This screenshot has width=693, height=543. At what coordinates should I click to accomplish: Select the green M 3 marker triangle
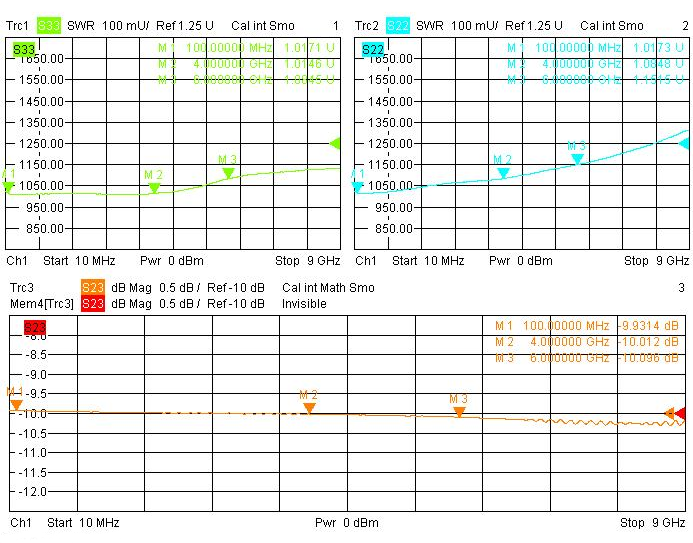(x=228, y=172)
